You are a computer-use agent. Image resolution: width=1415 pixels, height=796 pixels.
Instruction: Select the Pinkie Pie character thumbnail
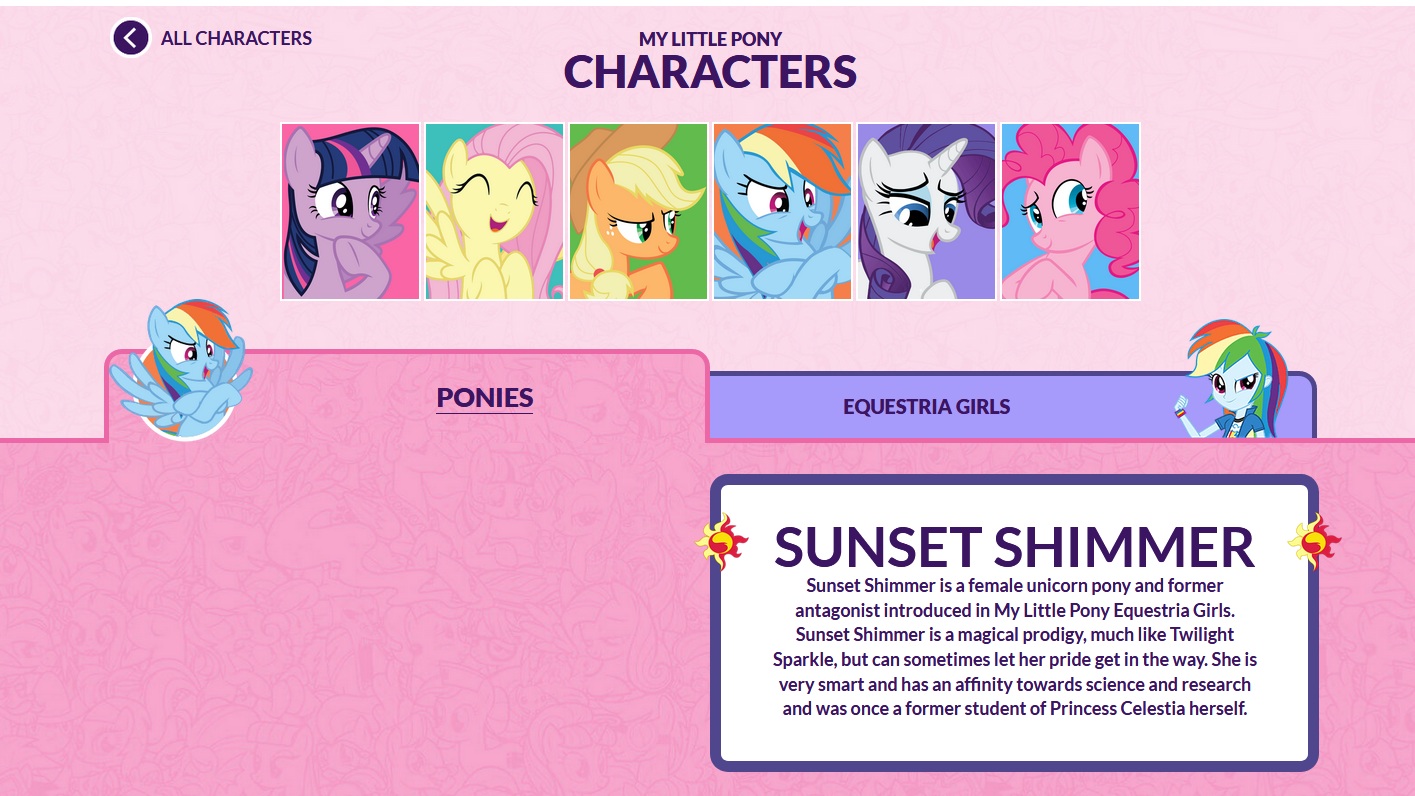click(1071, 211)
